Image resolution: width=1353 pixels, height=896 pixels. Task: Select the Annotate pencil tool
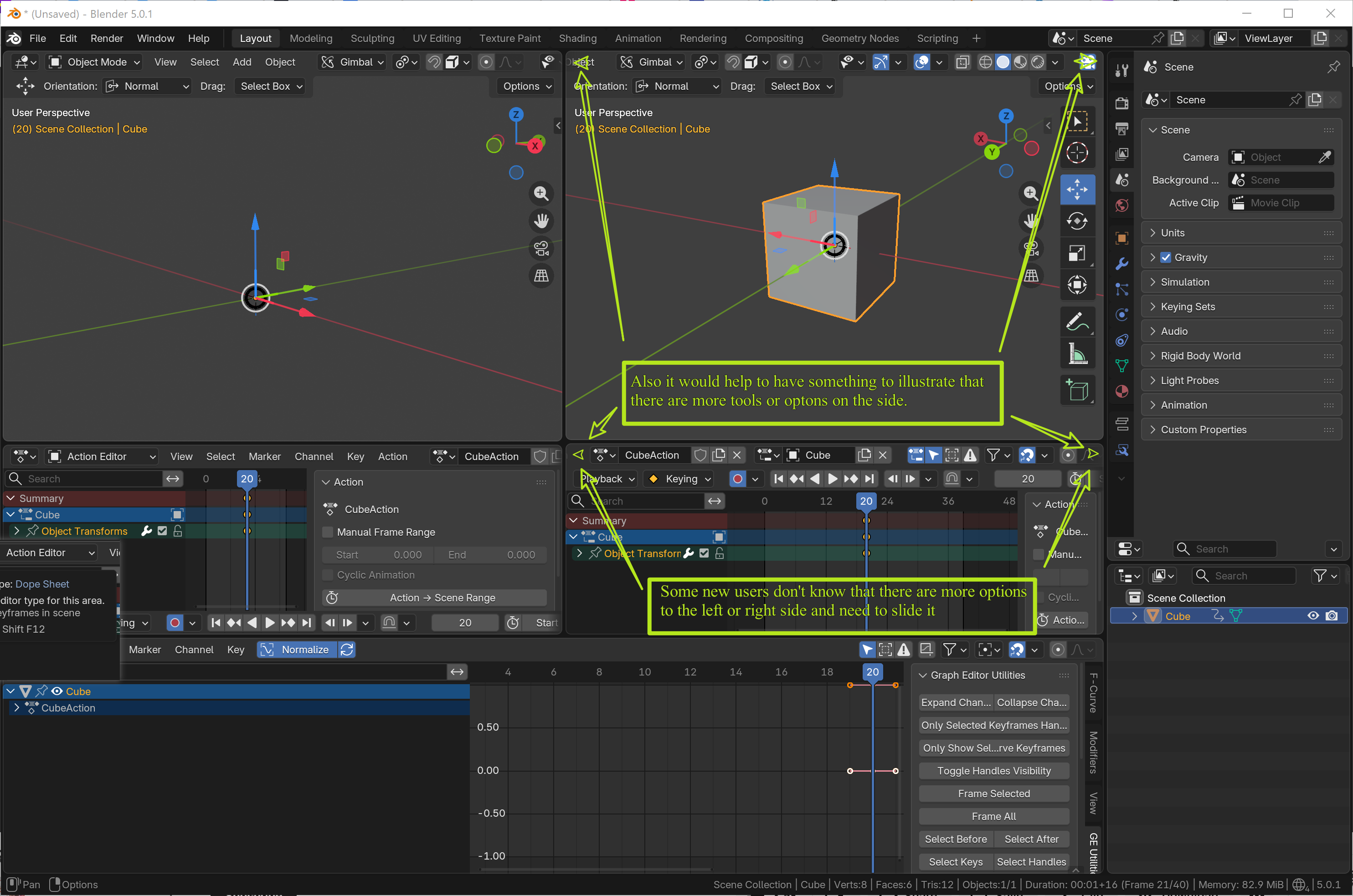pos(1077,323)
